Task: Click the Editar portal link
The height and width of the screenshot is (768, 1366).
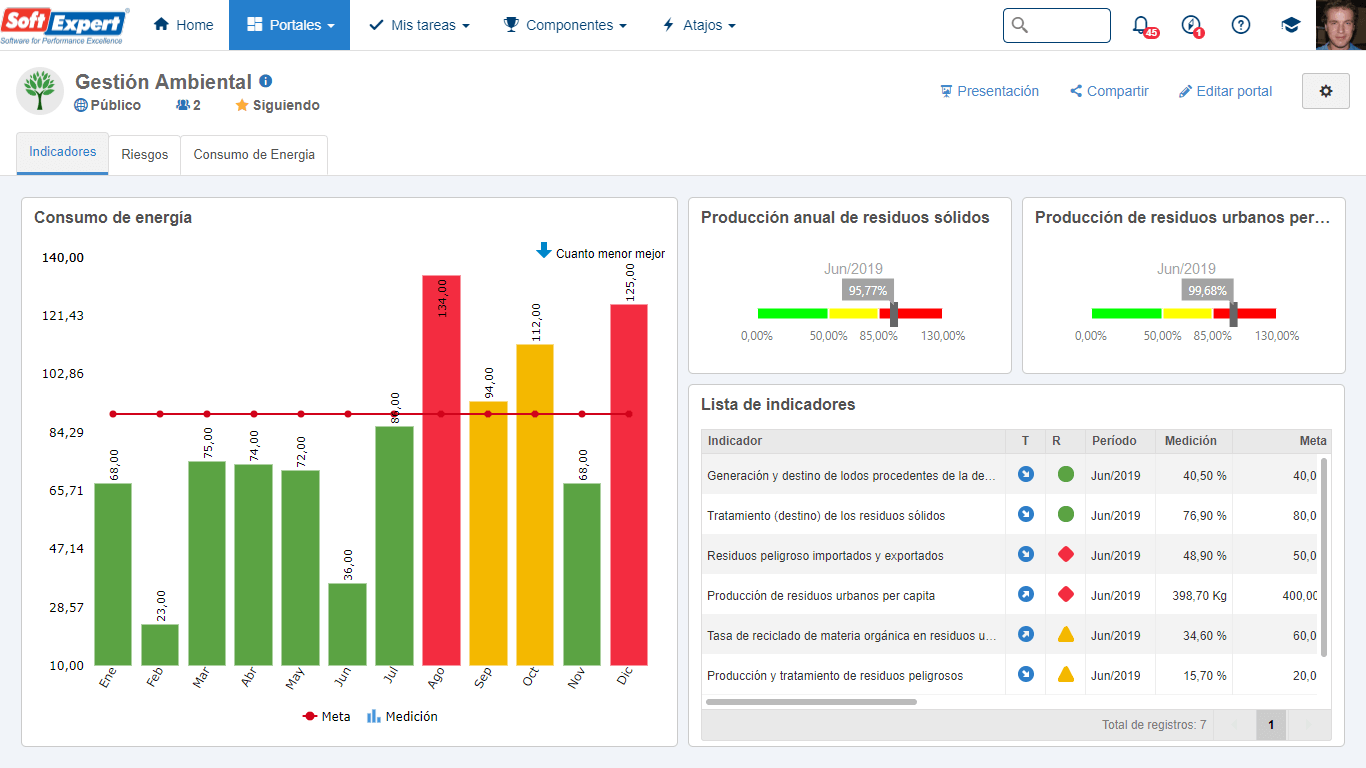Action: 1225,91
